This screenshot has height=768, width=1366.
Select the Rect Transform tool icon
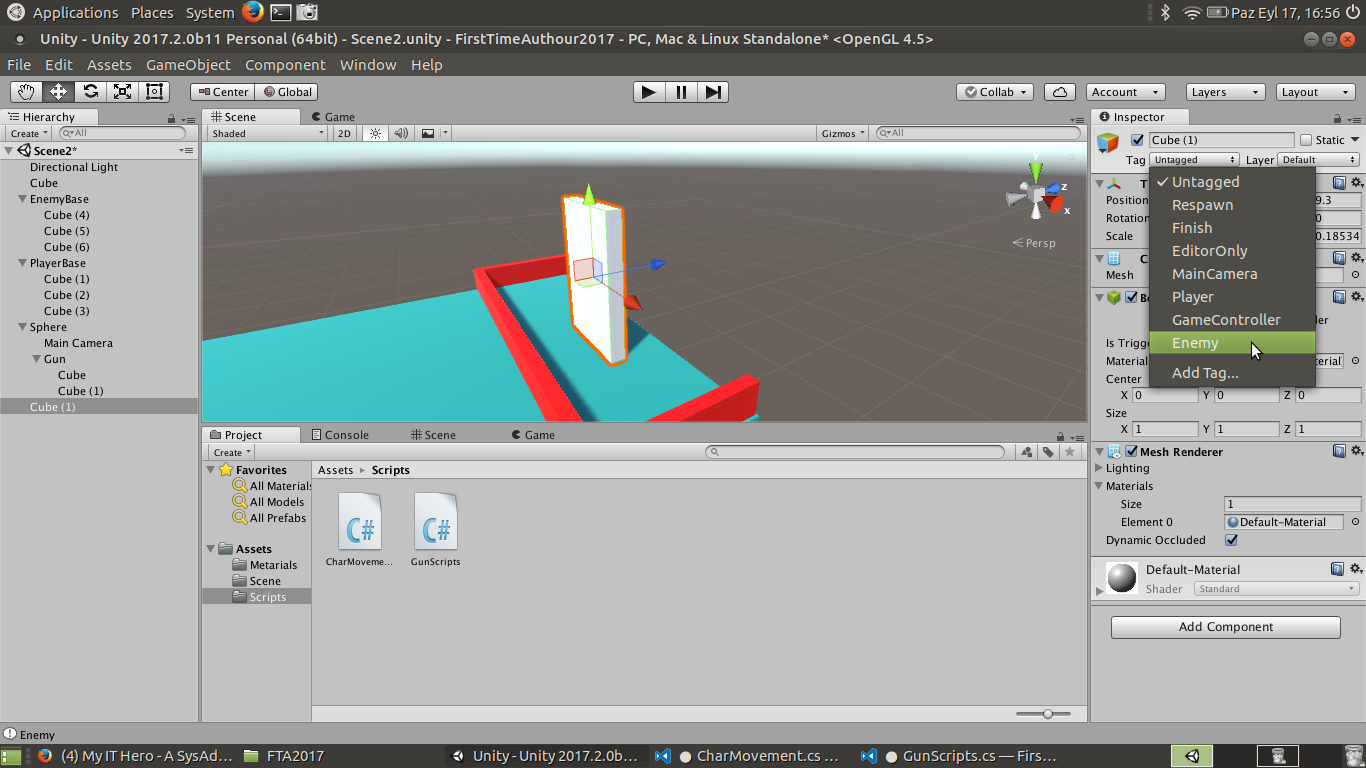(x=154, y=92)
